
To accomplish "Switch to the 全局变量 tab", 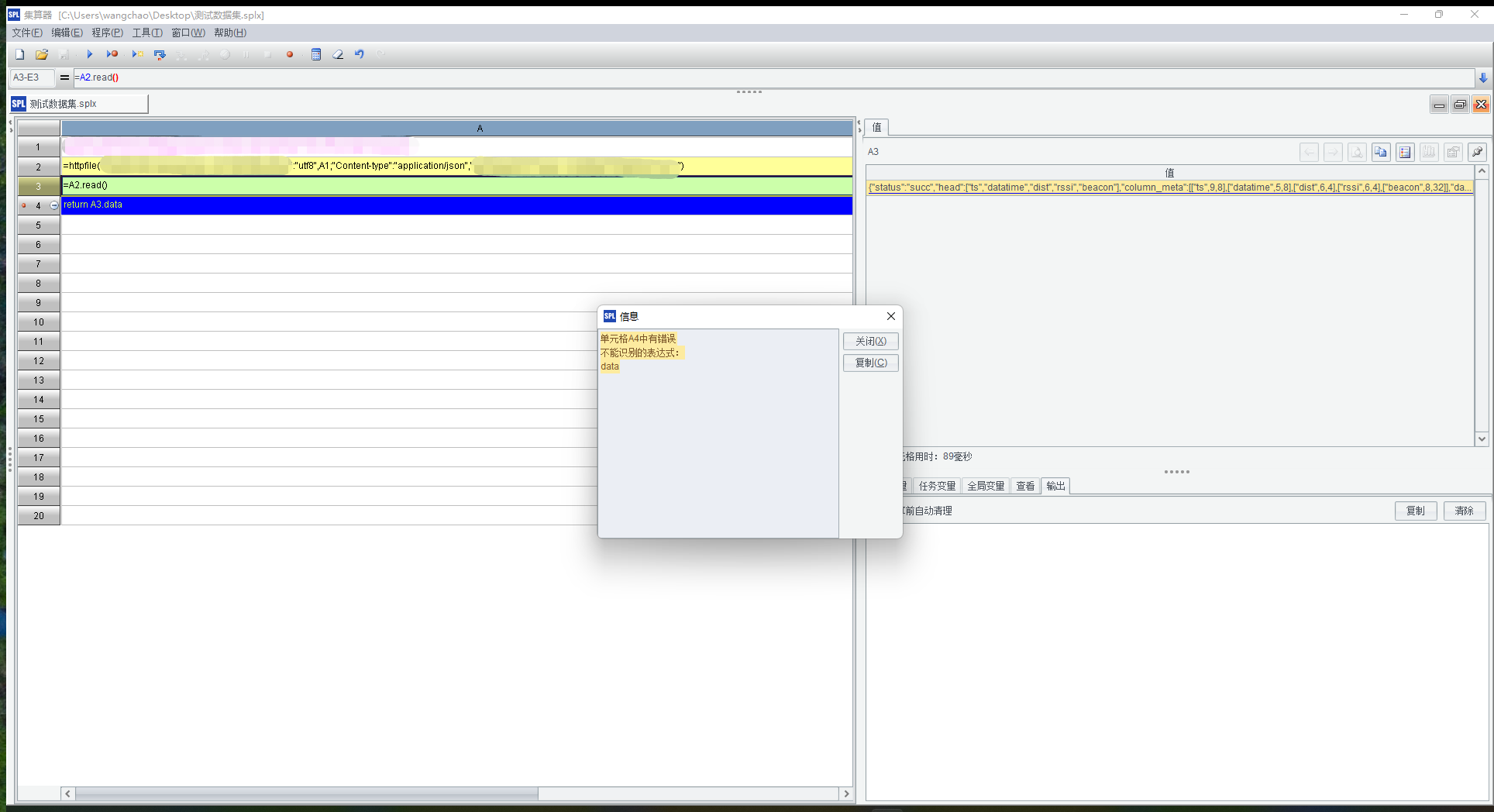I will 985,486.
